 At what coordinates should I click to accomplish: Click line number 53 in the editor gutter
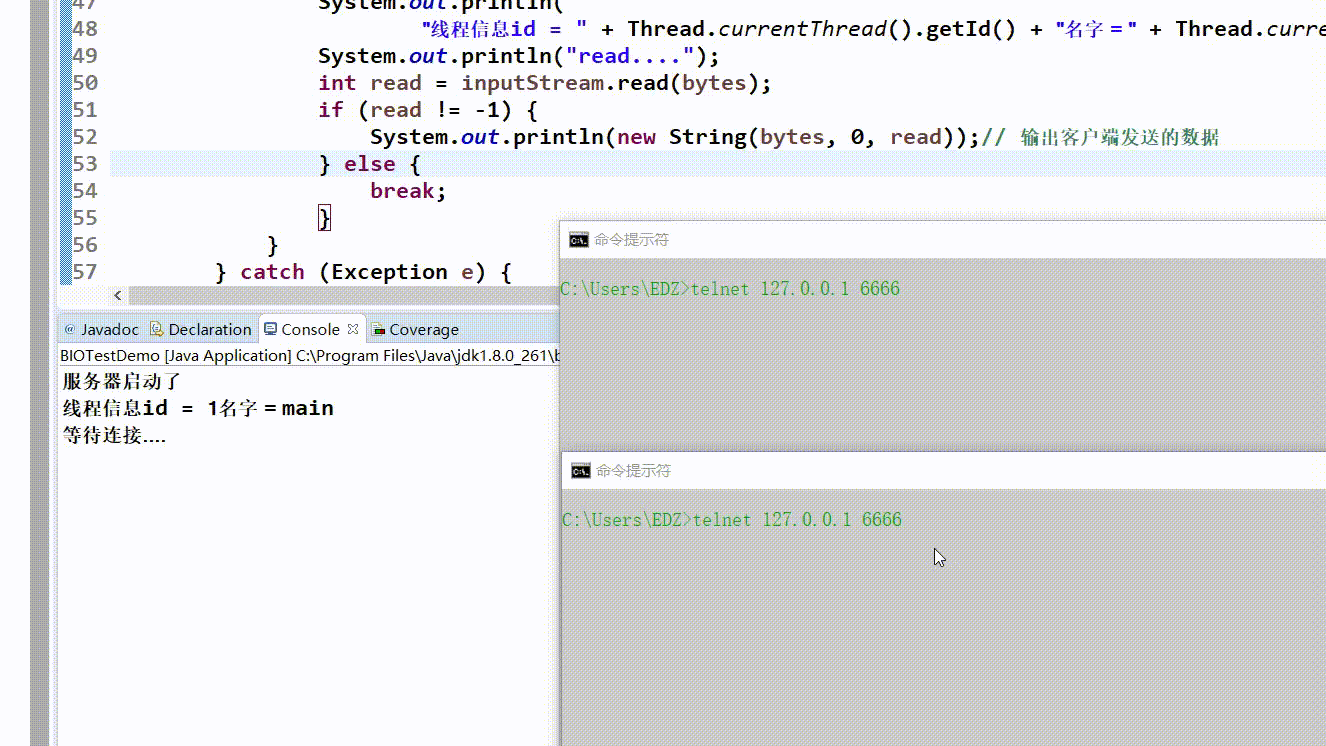coord(85,164)
